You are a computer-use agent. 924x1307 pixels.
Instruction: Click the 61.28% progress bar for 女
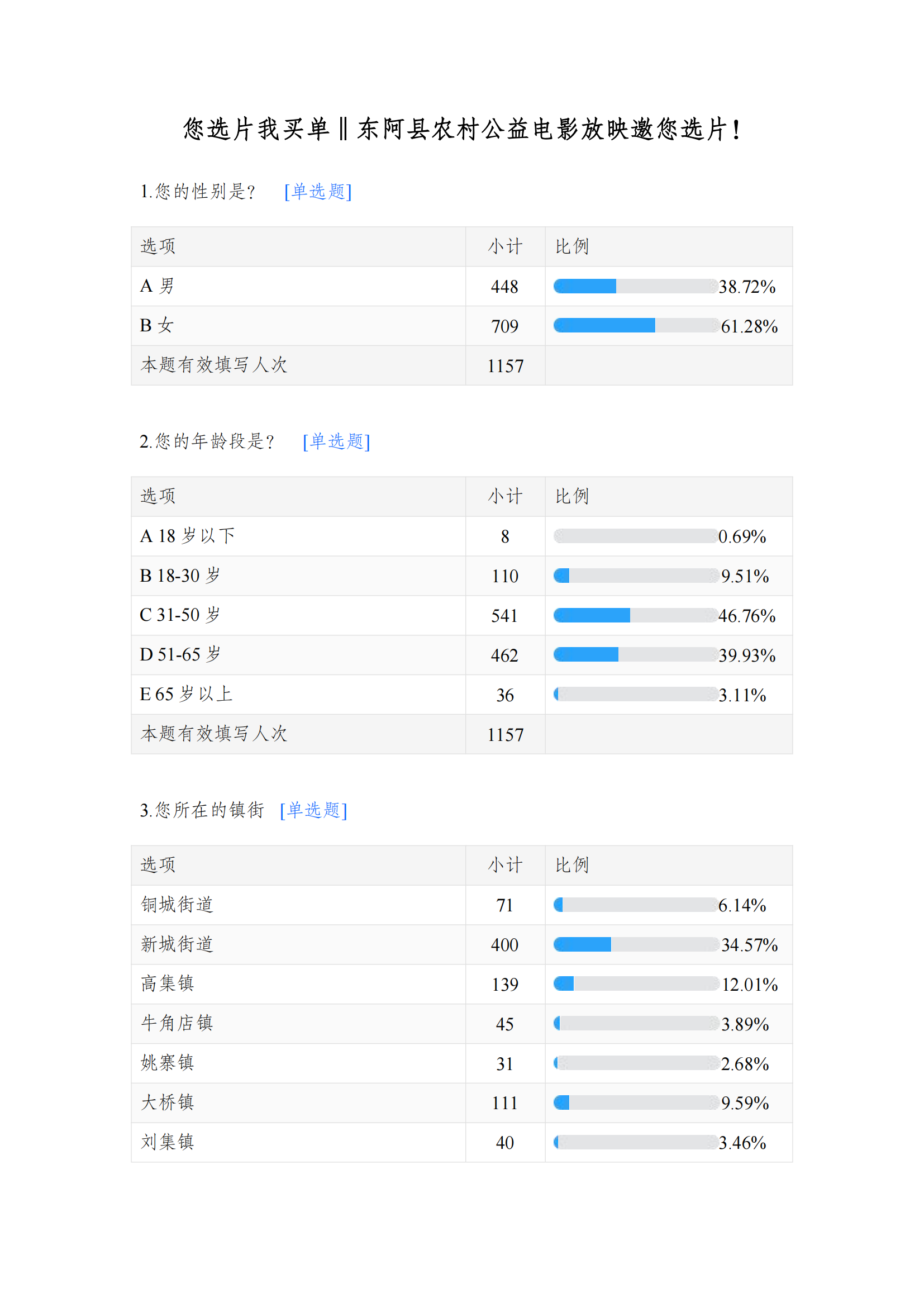635,326
